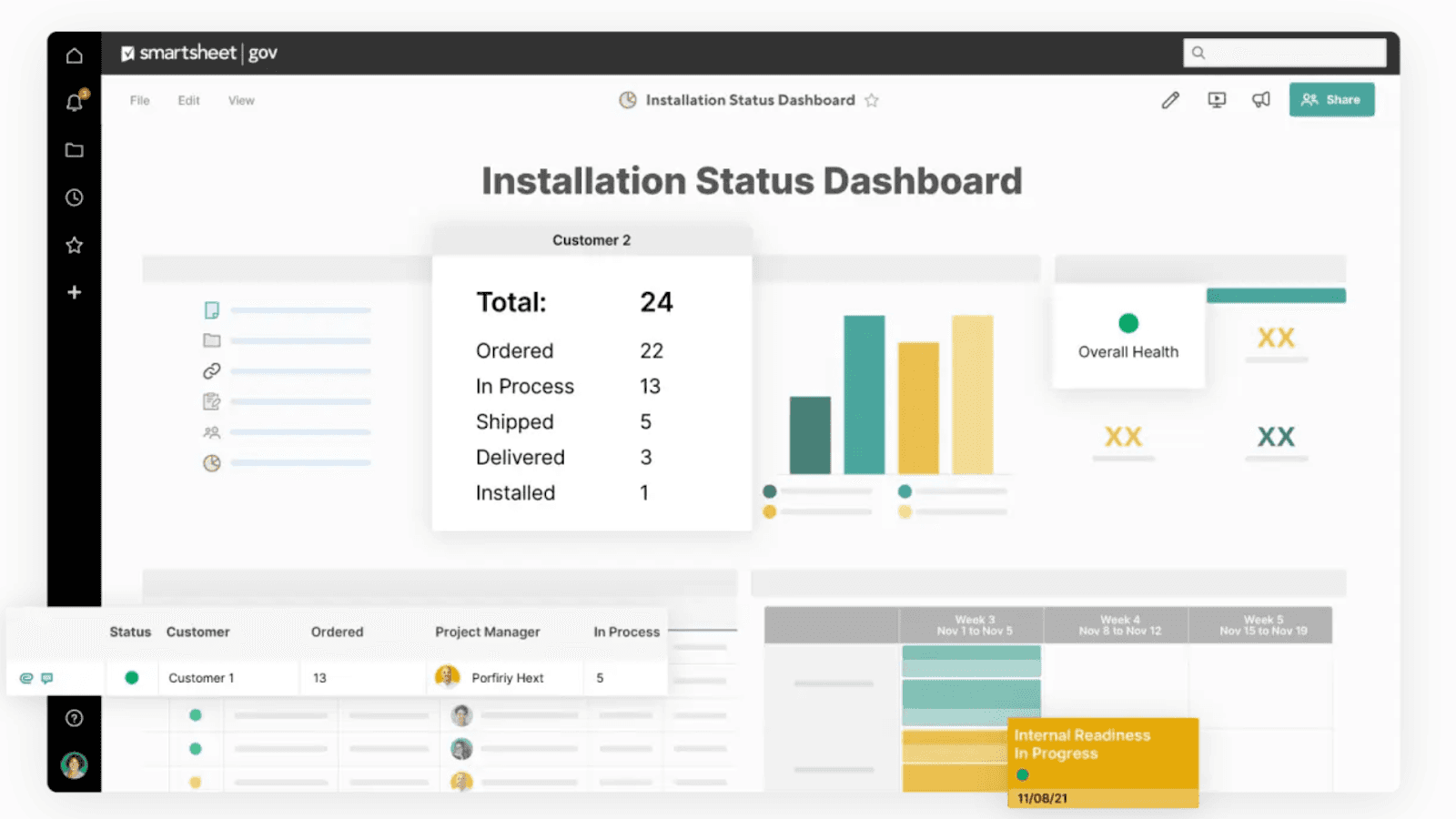This screenshot has height=819, width=1456.
Task: Click the megaphone announcement icon
Action: (1261, 100)
